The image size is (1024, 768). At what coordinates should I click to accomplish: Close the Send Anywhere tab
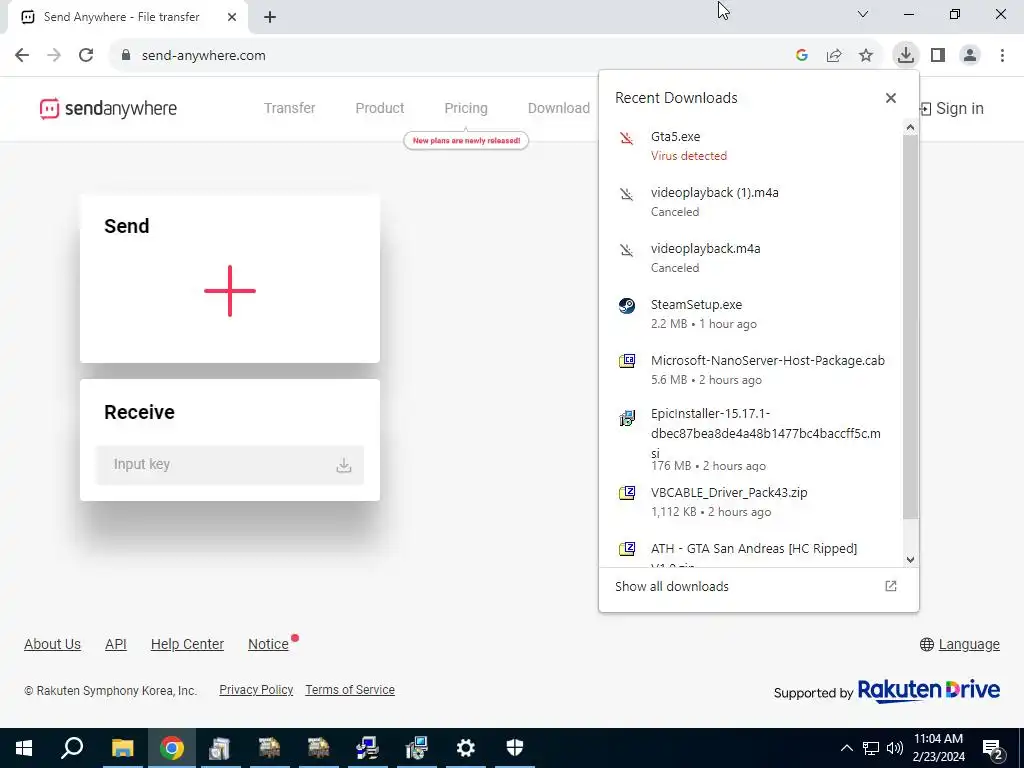tap(232, 18)
